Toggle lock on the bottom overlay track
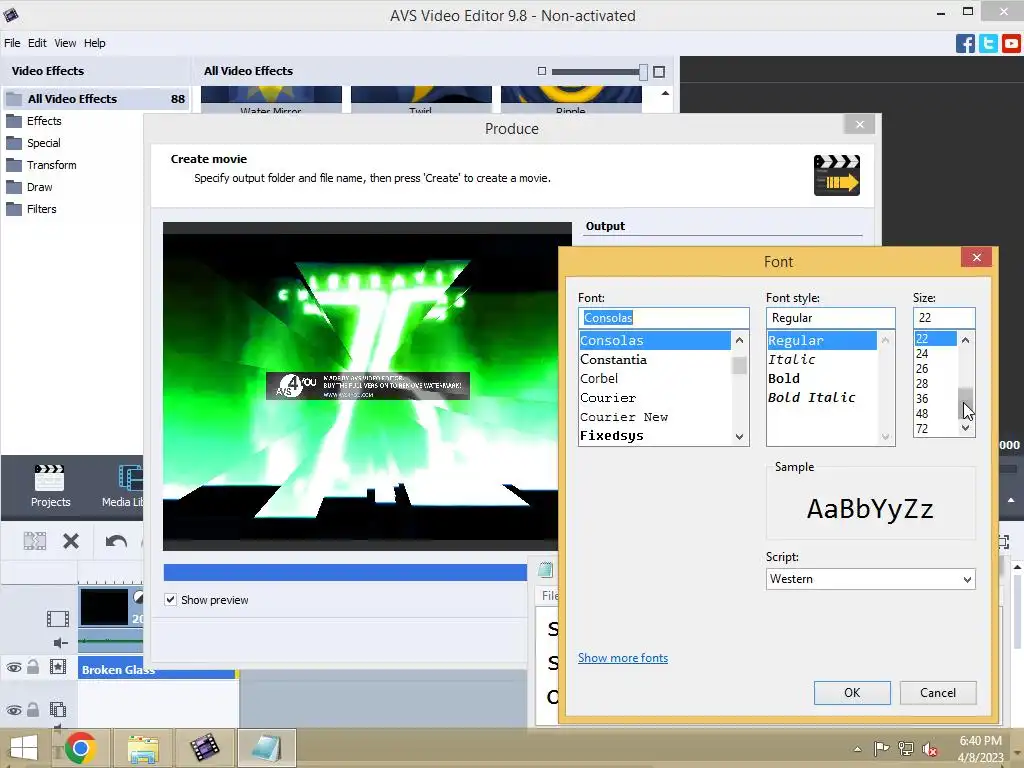1024x768 pixels. click(33, 709)
